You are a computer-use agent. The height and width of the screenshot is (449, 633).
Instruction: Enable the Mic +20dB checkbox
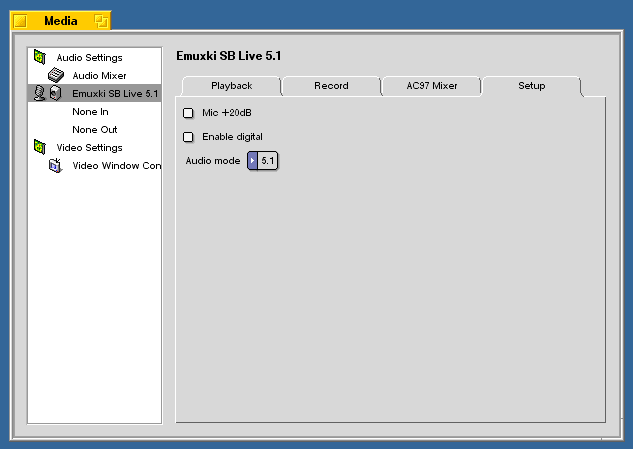pyautogui.click(x=188, y=113)
